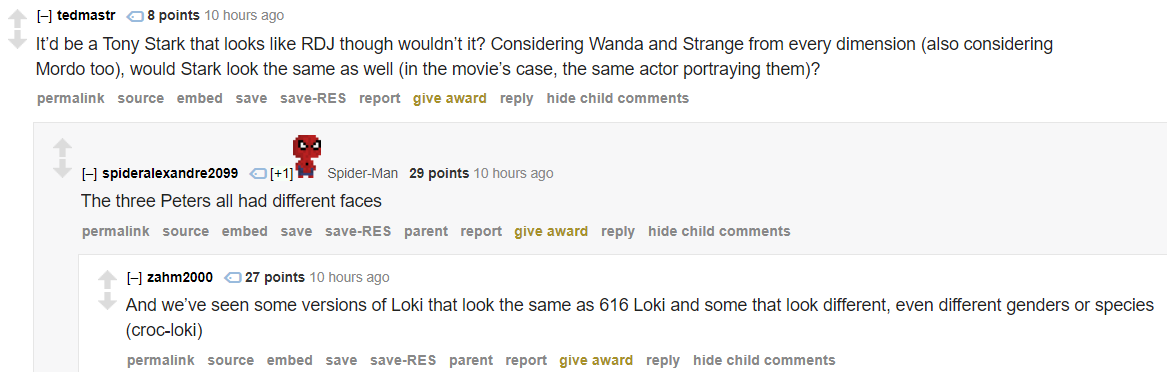Downvote spideralexandre2099's comment
The image size is (1167, 372).
pyautogui.click(x=63, y=169)
